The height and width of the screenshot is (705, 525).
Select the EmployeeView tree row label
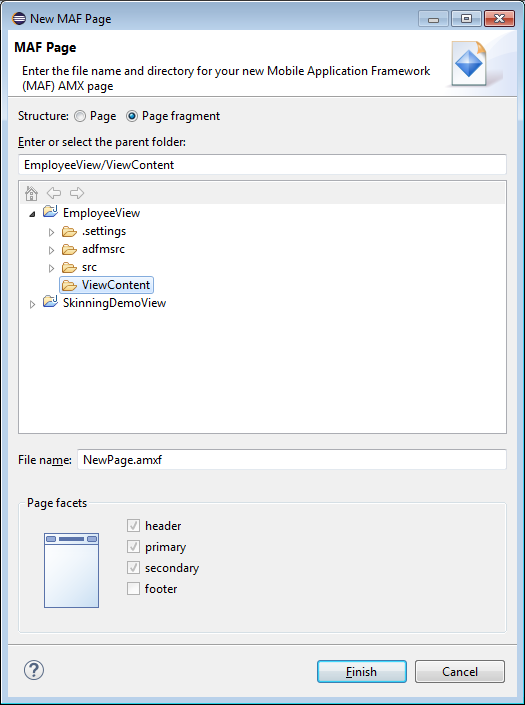pyautogui.click(x=102, y=213)
